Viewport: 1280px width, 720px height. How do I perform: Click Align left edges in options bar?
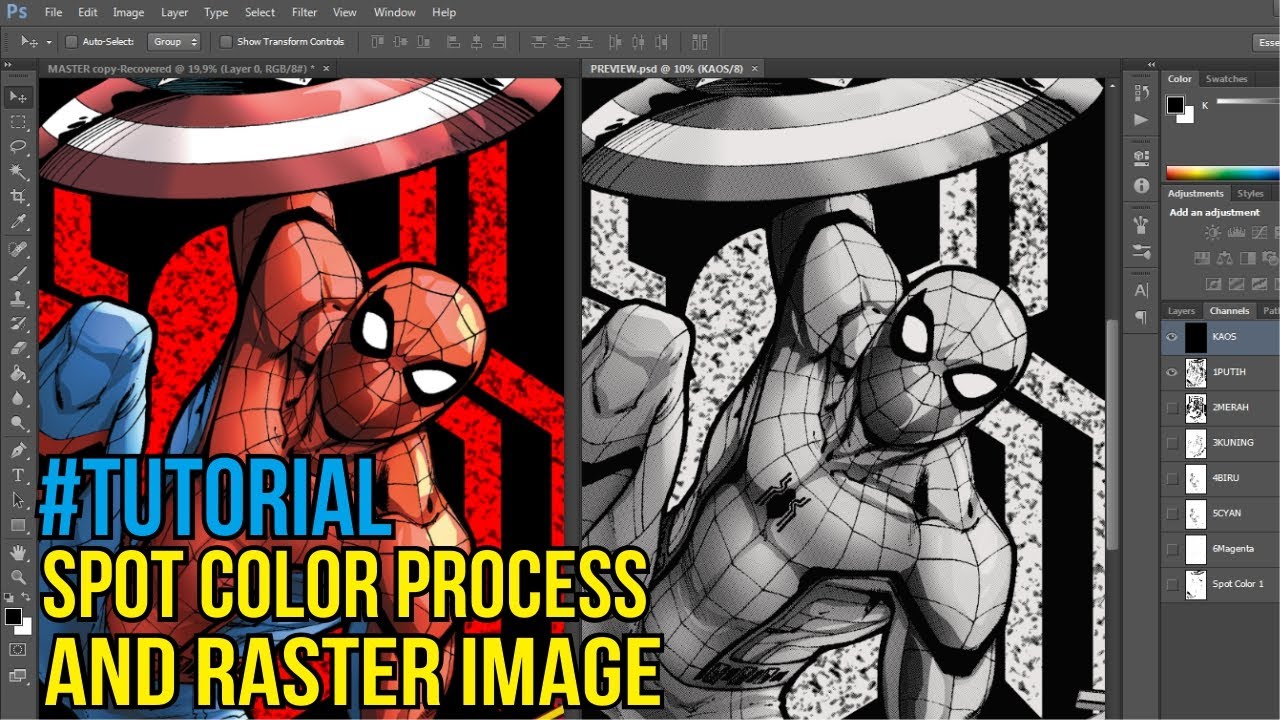coord(454,42)
